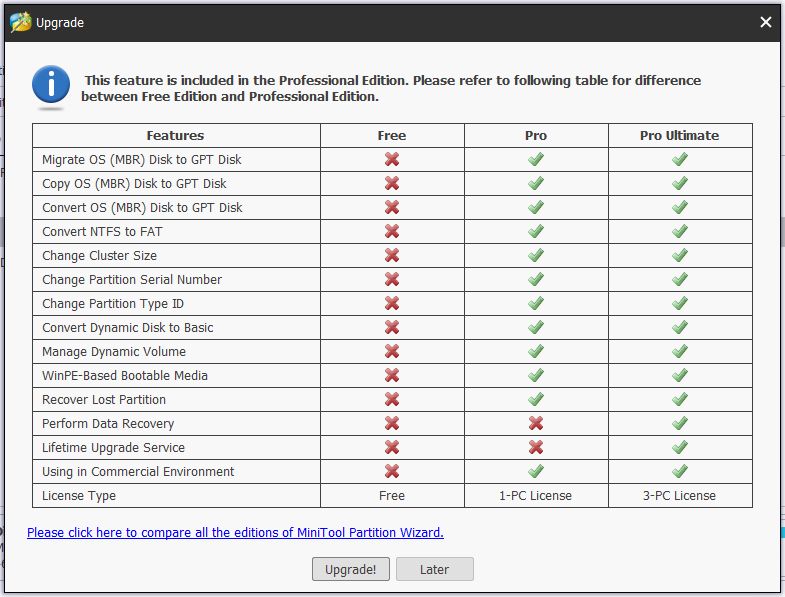
Task: Click Pro checkmark for Change Partition Type ID
Action: click(x=536, y=303)
